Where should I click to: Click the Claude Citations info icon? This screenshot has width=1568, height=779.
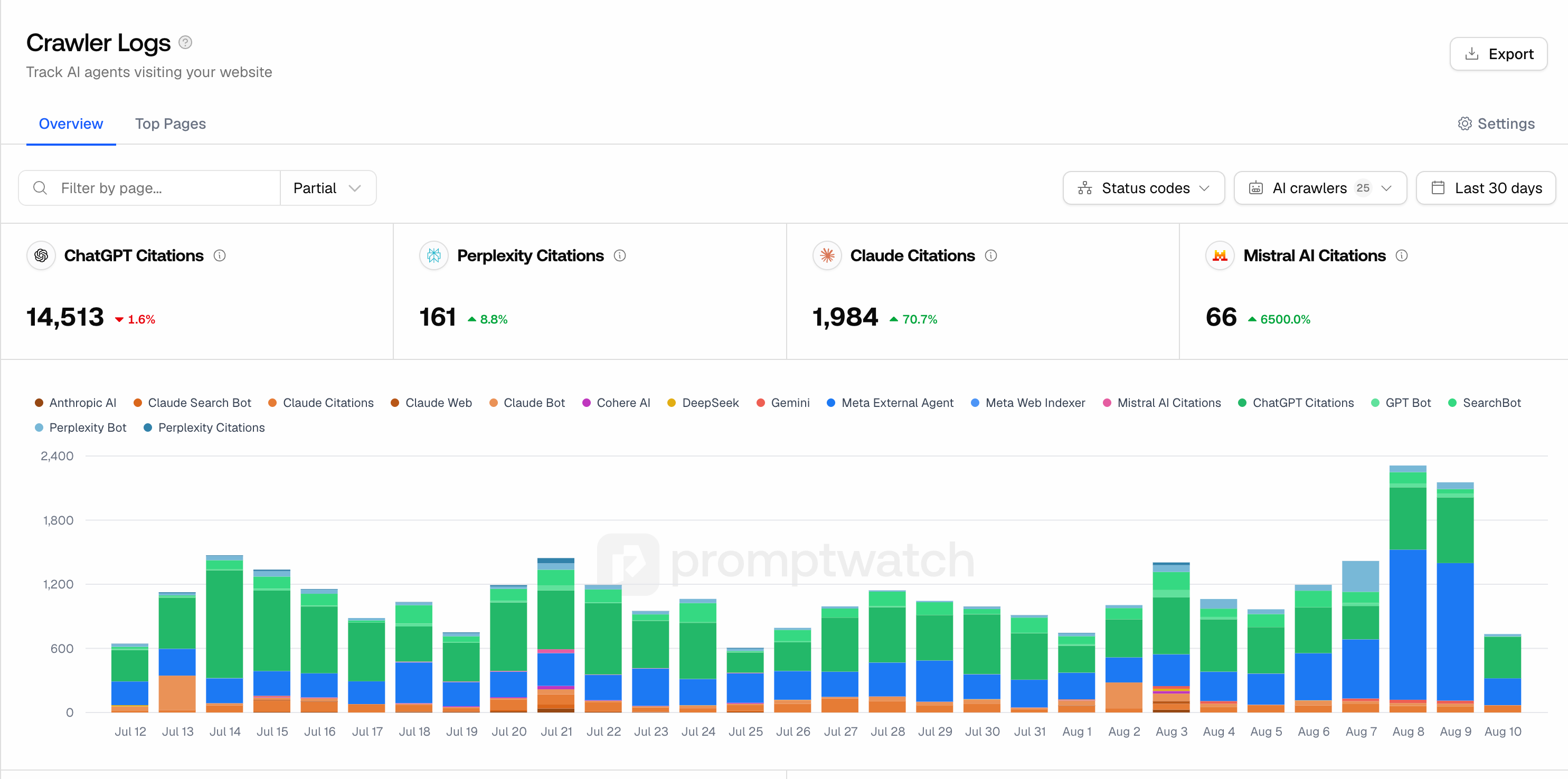click(x=991, y=255)
